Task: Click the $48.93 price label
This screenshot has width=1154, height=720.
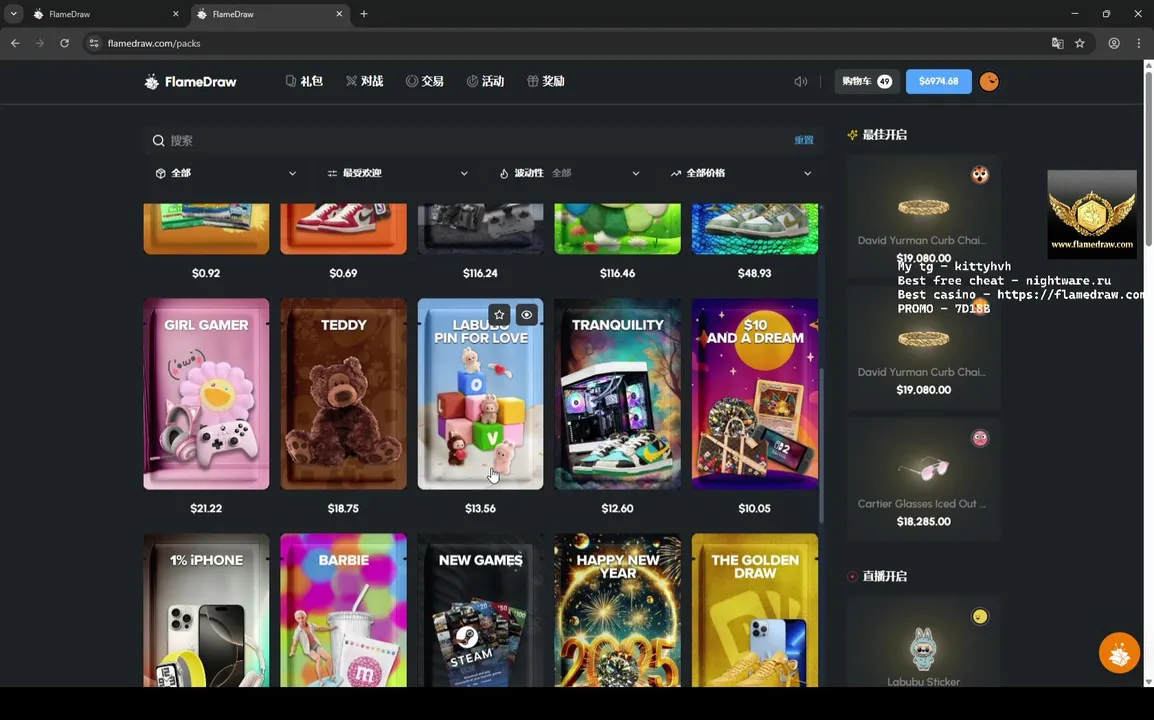Action: tap(754, 273)
